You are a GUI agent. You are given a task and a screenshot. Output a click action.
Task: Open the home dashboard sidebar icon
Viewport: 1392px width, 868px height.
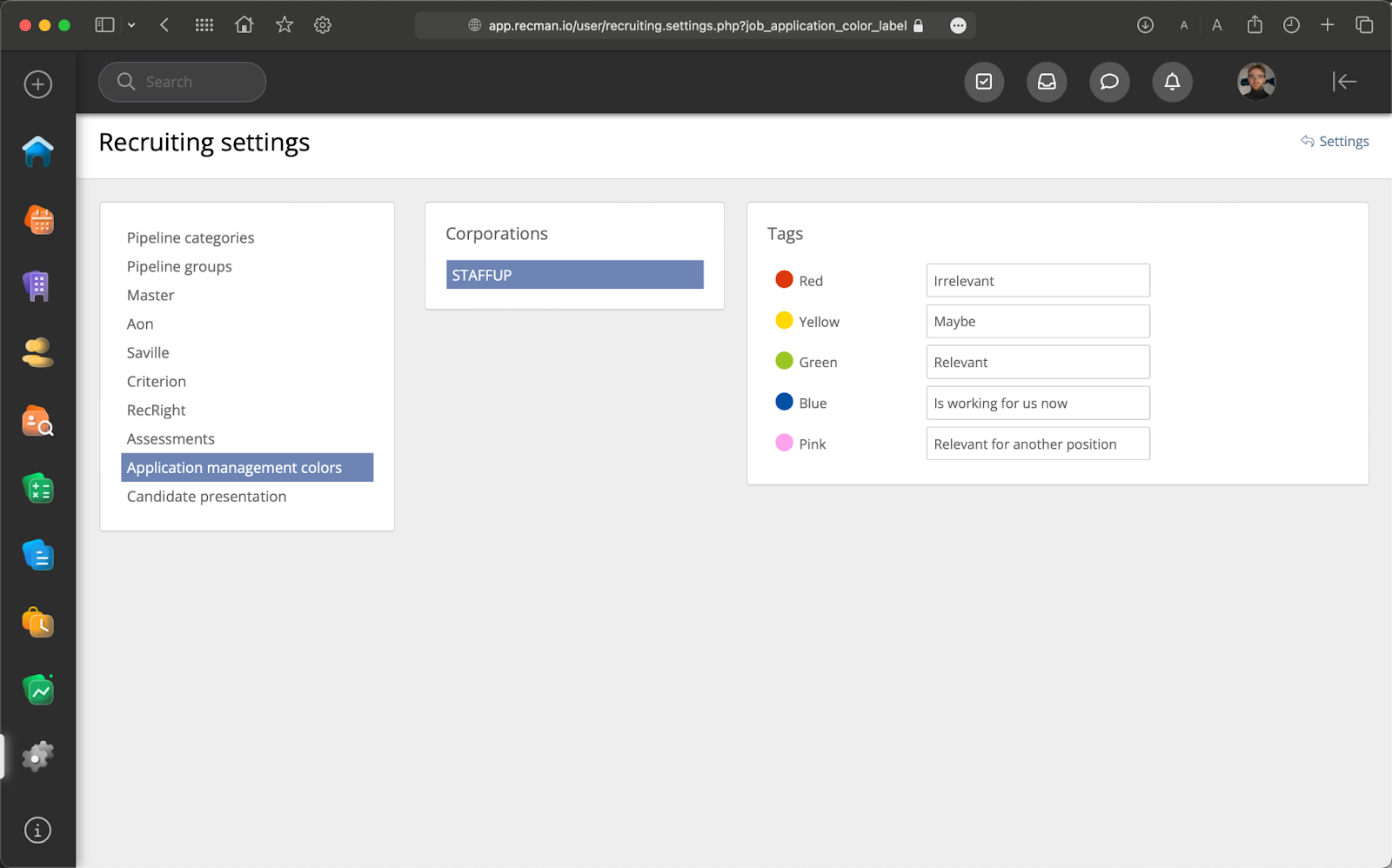tap(37, 151)
